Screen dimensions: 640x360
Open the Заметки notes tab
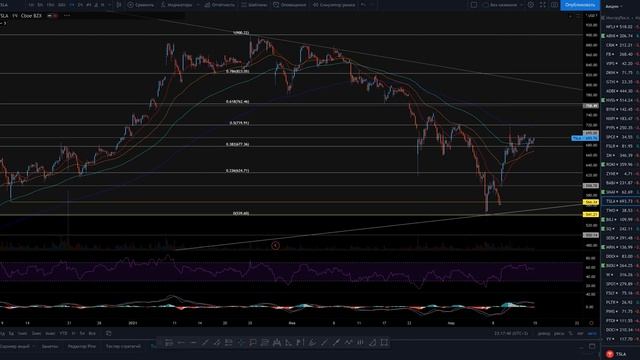[50, 346]
